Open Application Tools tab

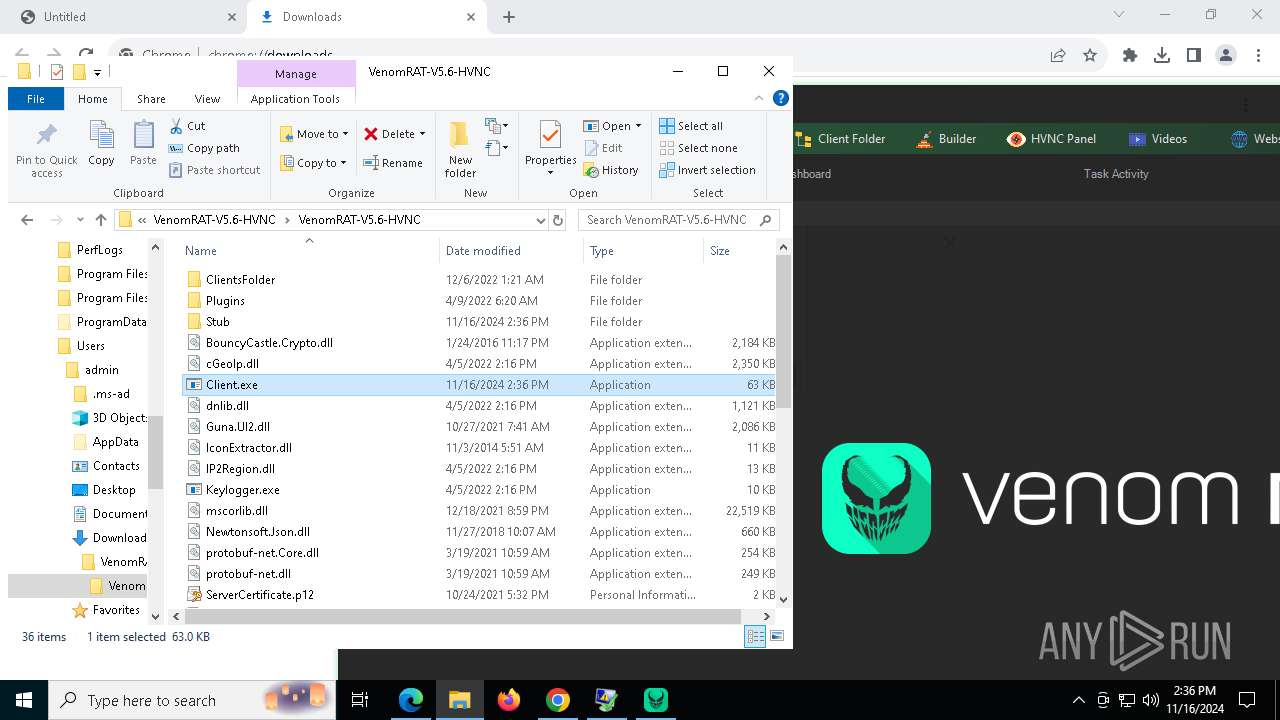pos(295,99)
